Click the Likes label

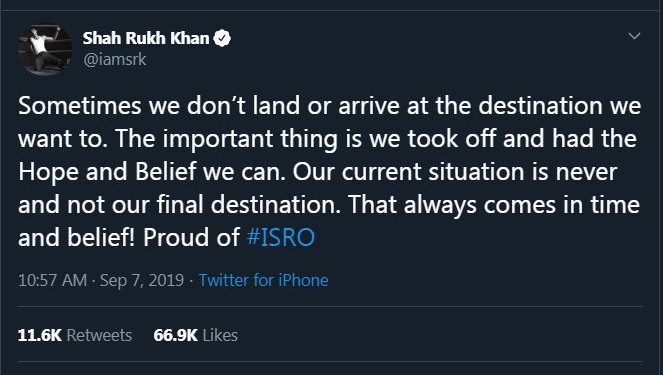[220, 335]
